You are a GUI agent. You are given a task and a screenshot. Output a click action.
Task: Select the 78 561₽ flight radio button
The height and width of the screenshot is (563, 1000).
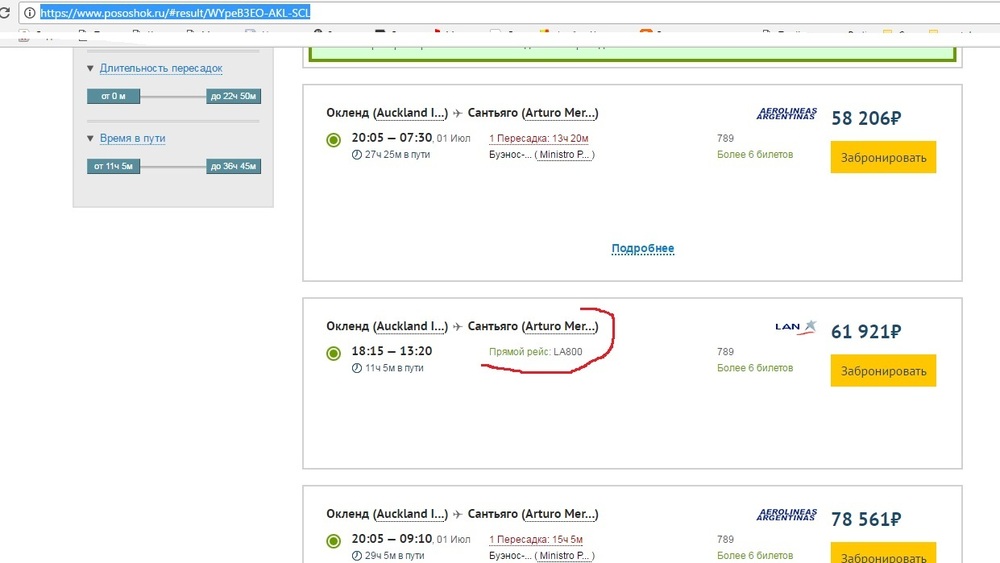tap(334, 541)
